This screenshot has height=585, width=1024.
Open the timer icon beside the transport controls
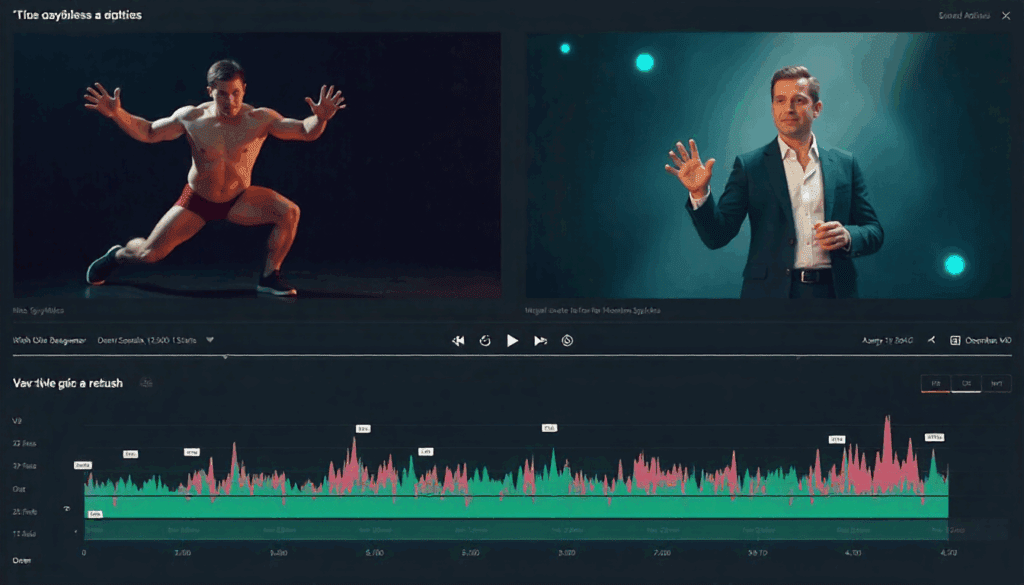click(567, 341)
